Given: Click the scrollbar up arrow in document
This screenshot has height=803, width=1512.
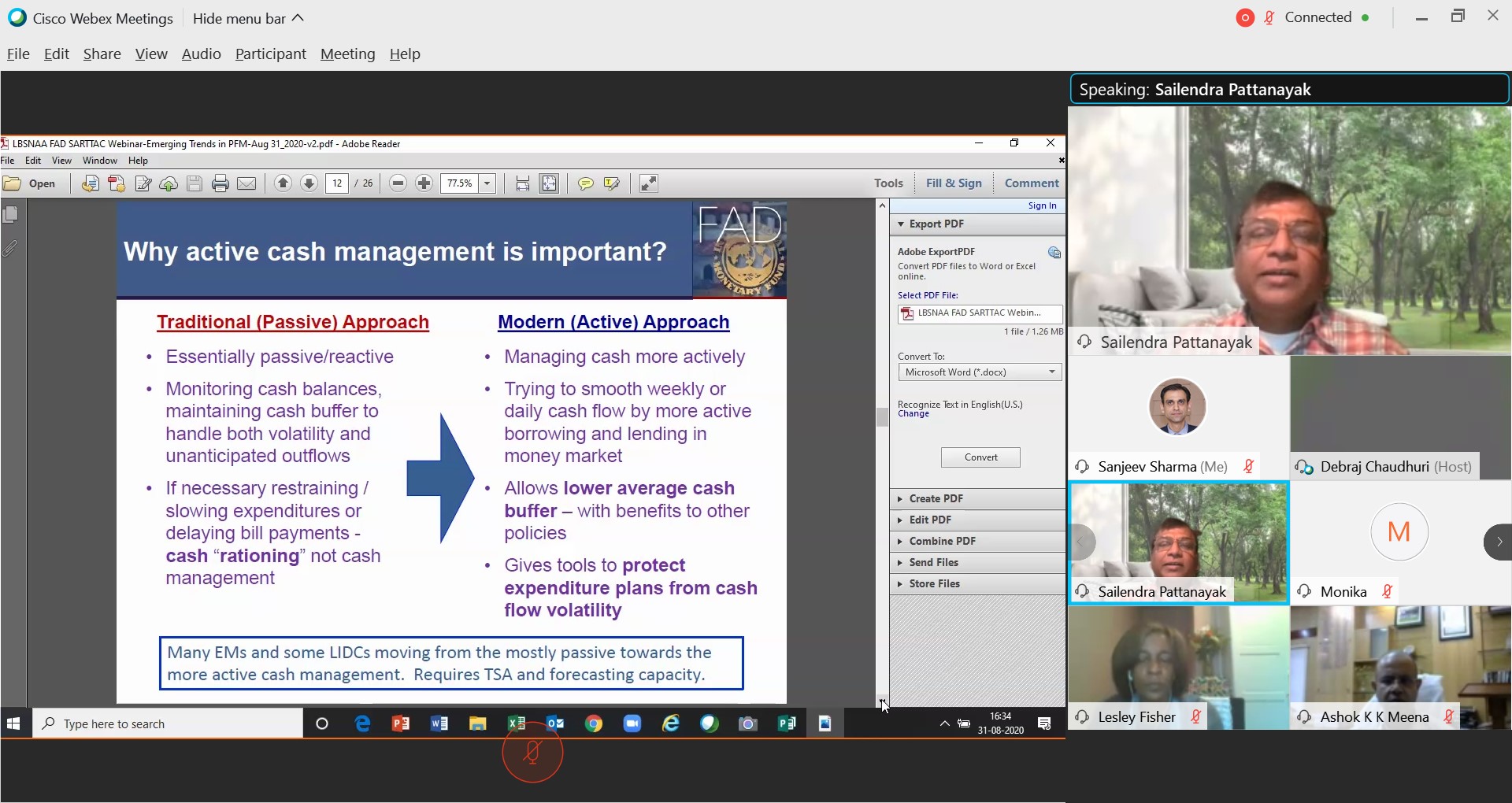Looking at the screenshot, I should pyautogui.click(x=882, y=206).
